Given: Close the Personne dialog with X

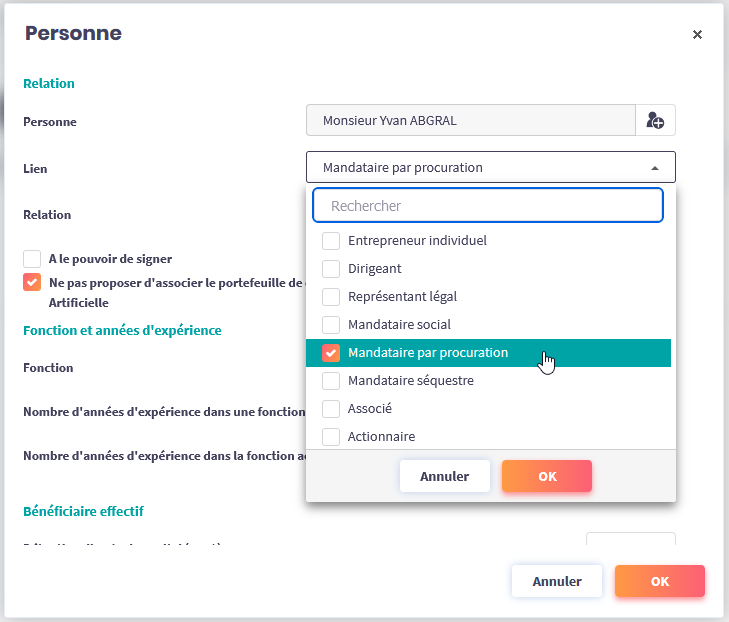Looking at the screenshot, I should [x=697, y=35].
